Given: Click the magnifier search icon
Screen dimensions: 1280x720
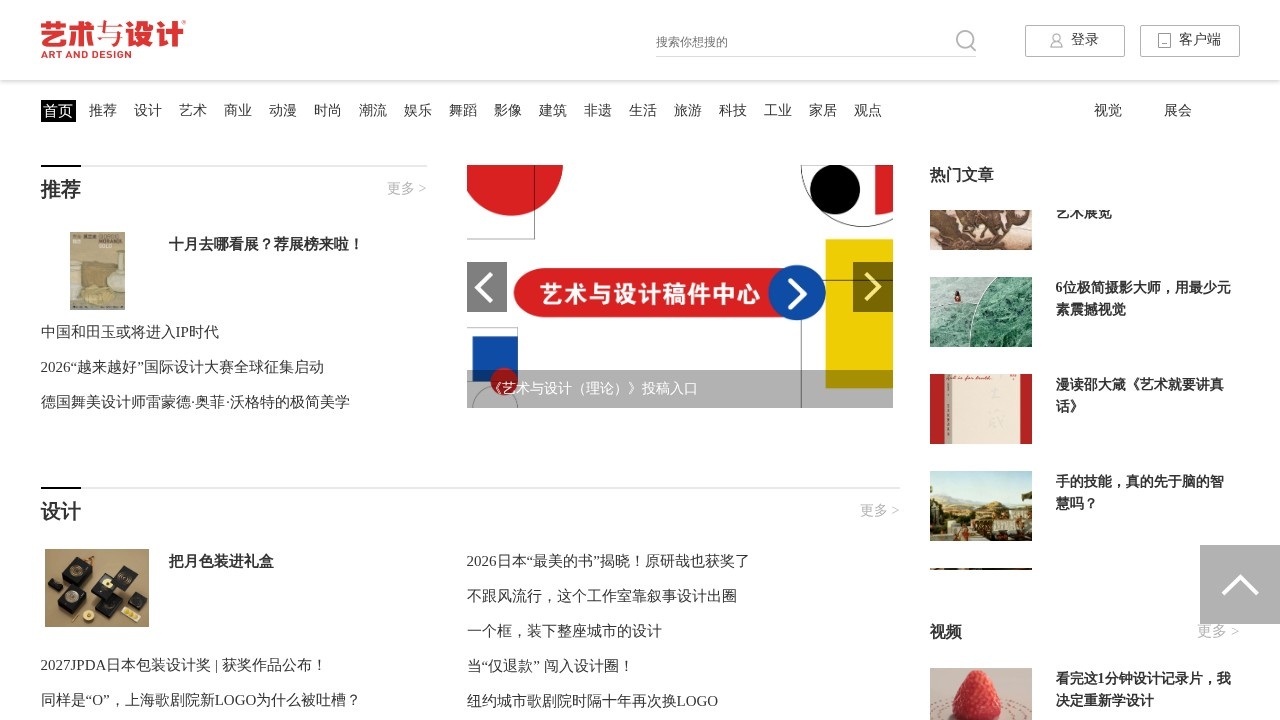Looking at the screenshot, I should pyautogui.click(x=965, y=41).
